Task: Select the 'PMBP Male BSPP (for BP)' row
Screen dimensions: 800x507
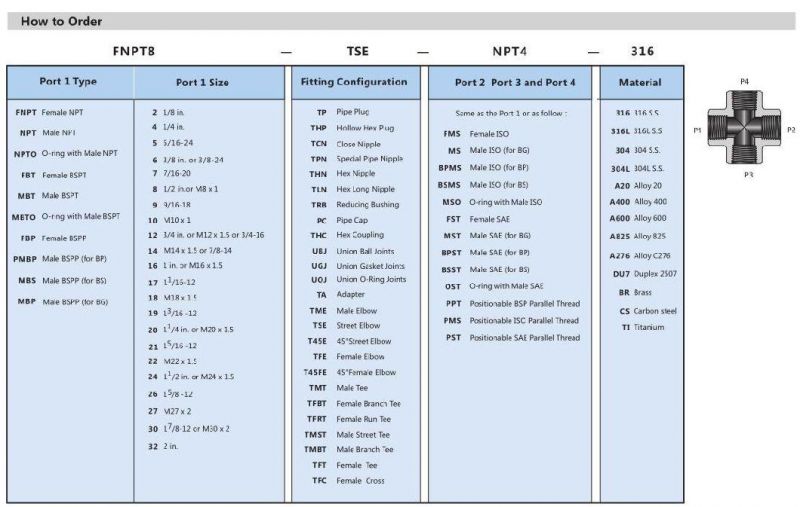Action: pyautogui.click(x=60, y=259)
